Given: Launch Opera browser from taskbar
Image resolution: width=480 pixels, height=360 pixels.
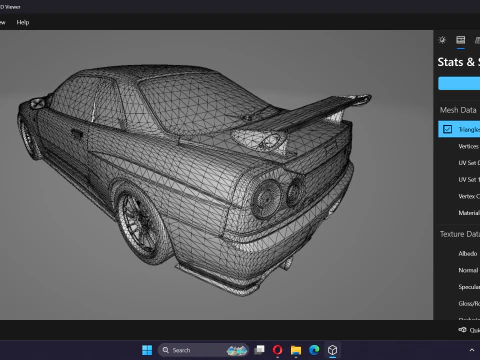Looking at the screenshot, I should pos(277,350).
